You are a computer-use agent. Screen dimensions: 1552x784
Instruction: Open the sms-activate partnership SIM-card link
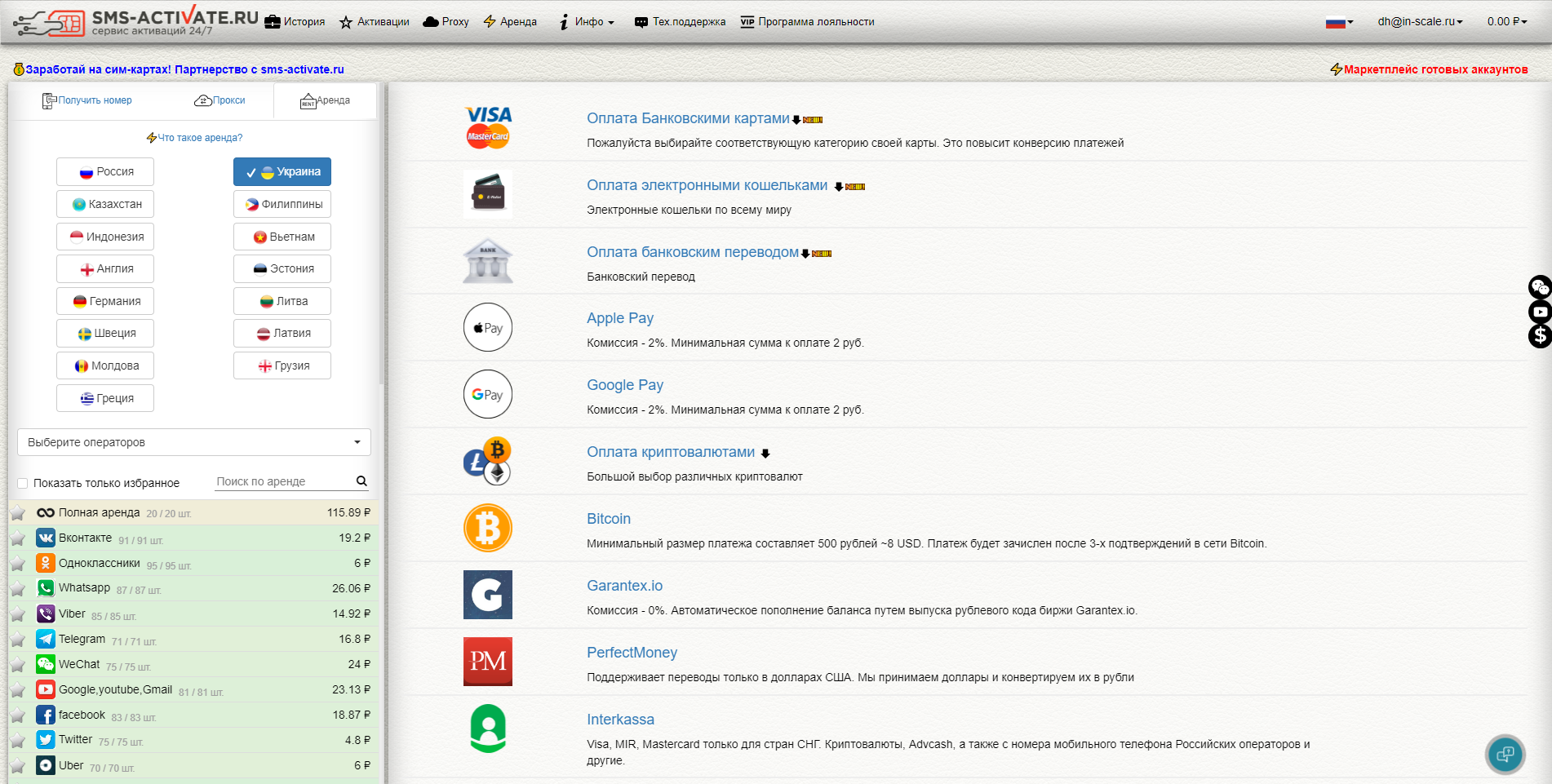click(x=179, y=69)
